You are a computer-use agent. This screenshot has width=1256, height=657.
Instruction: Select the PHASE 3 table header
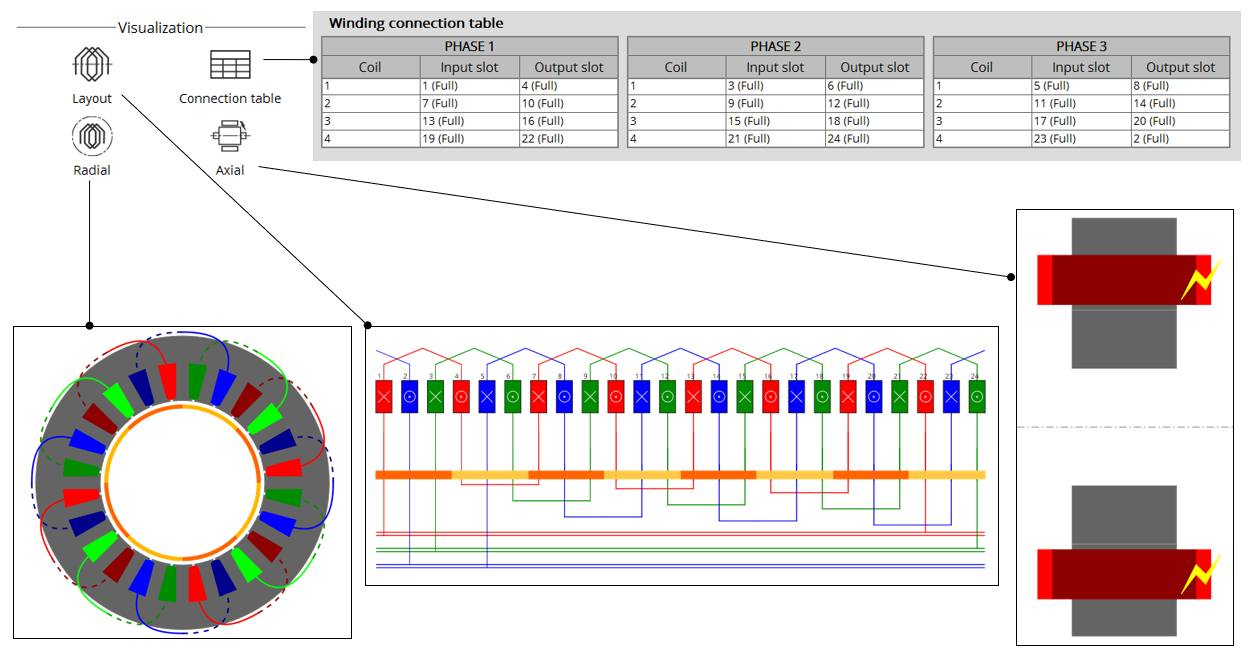click(1081, 47)
